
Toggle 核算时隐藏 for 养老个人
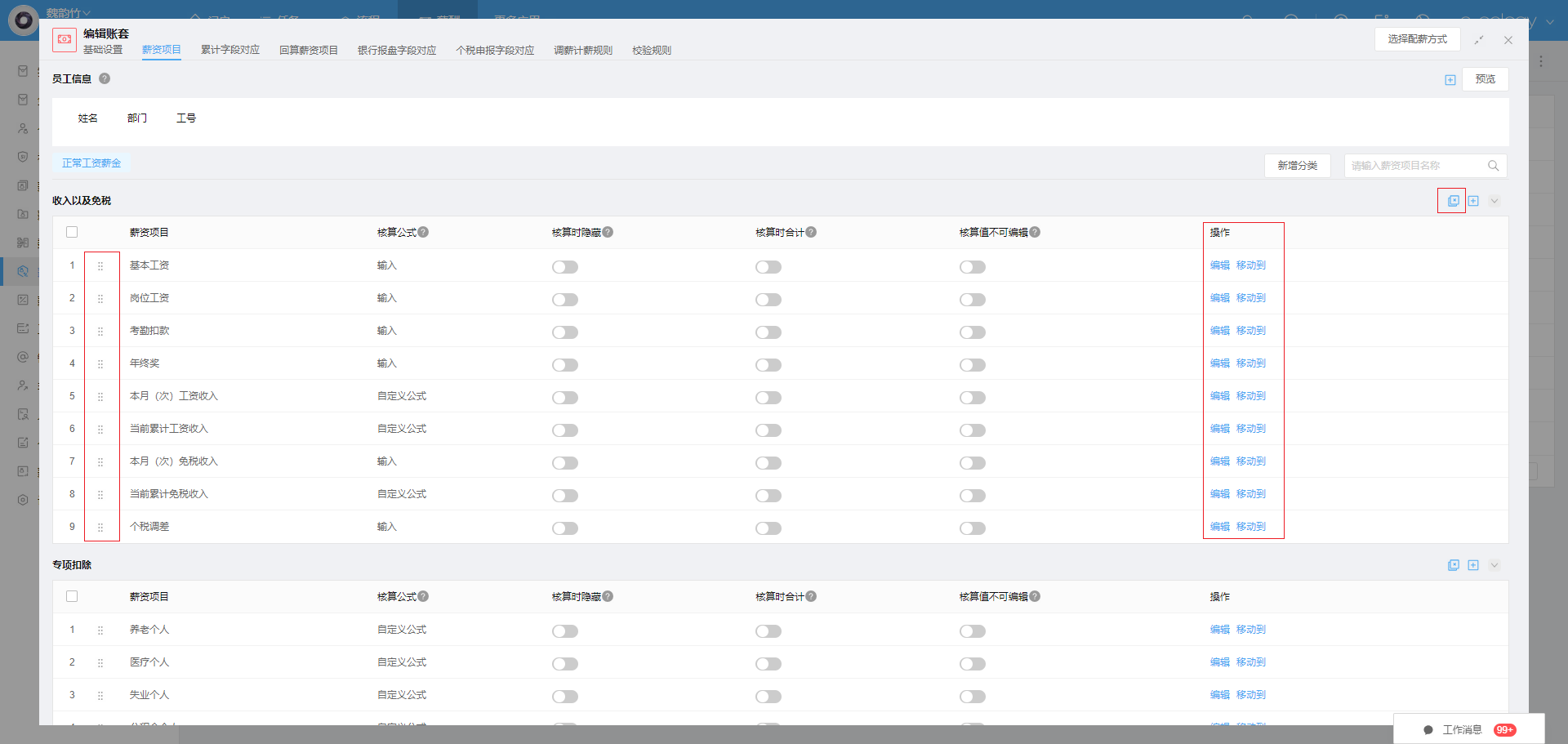point(565,631)
